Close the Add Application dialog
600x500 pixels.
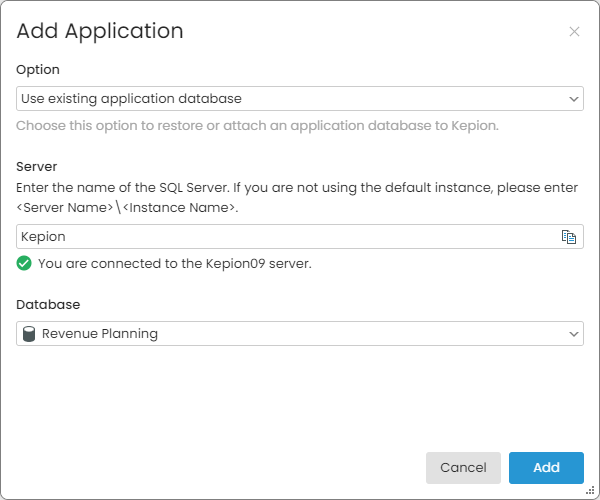pyautogui.click(x=574, y=32)
